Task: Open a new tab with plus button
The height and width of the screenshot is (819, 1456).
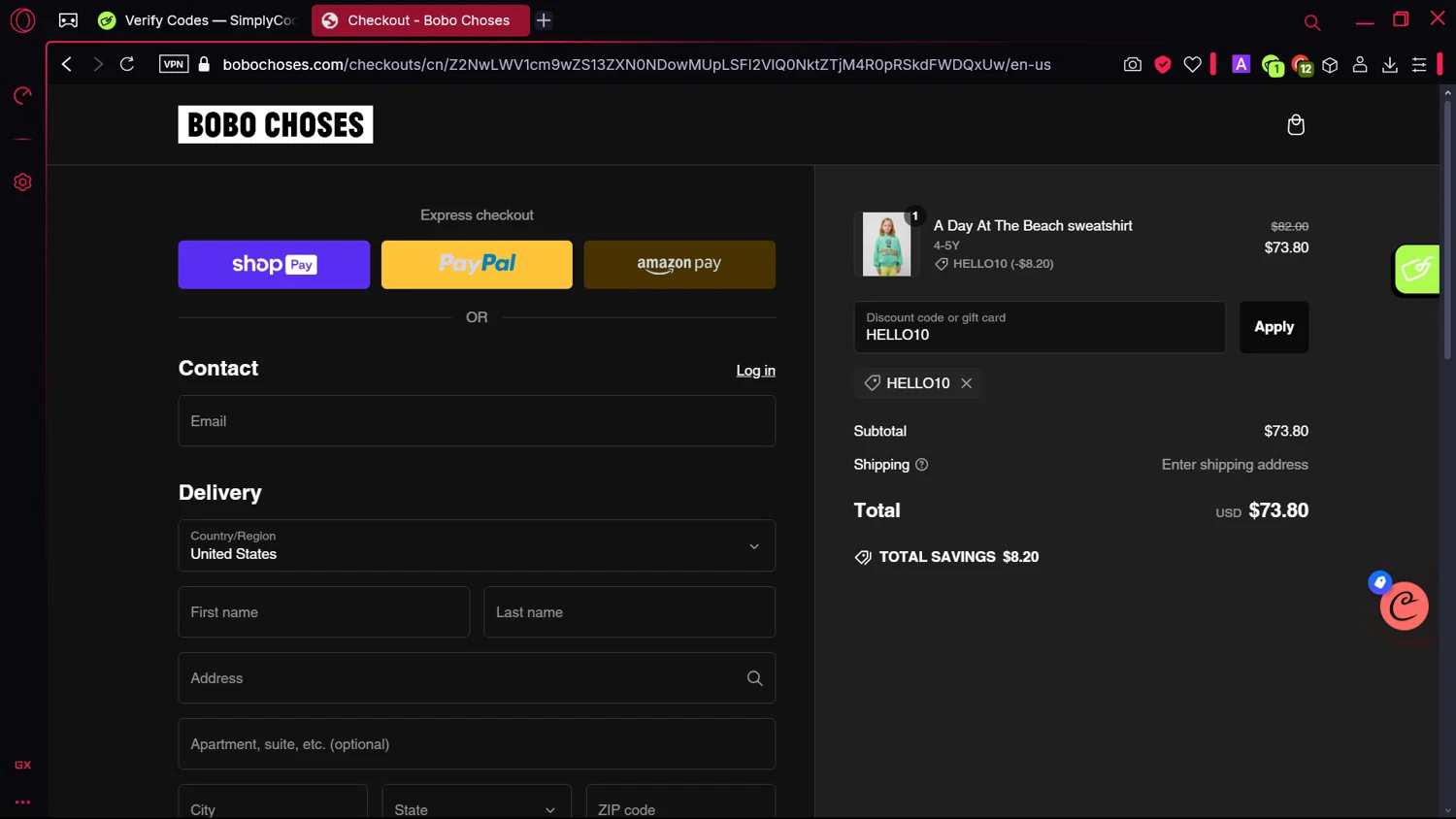Action: 544,20
